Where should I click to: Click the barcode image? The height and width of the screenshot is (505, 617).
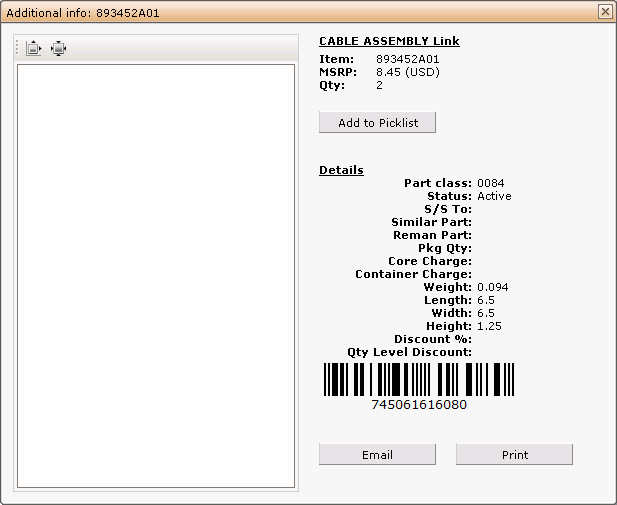tap(418, 380)
